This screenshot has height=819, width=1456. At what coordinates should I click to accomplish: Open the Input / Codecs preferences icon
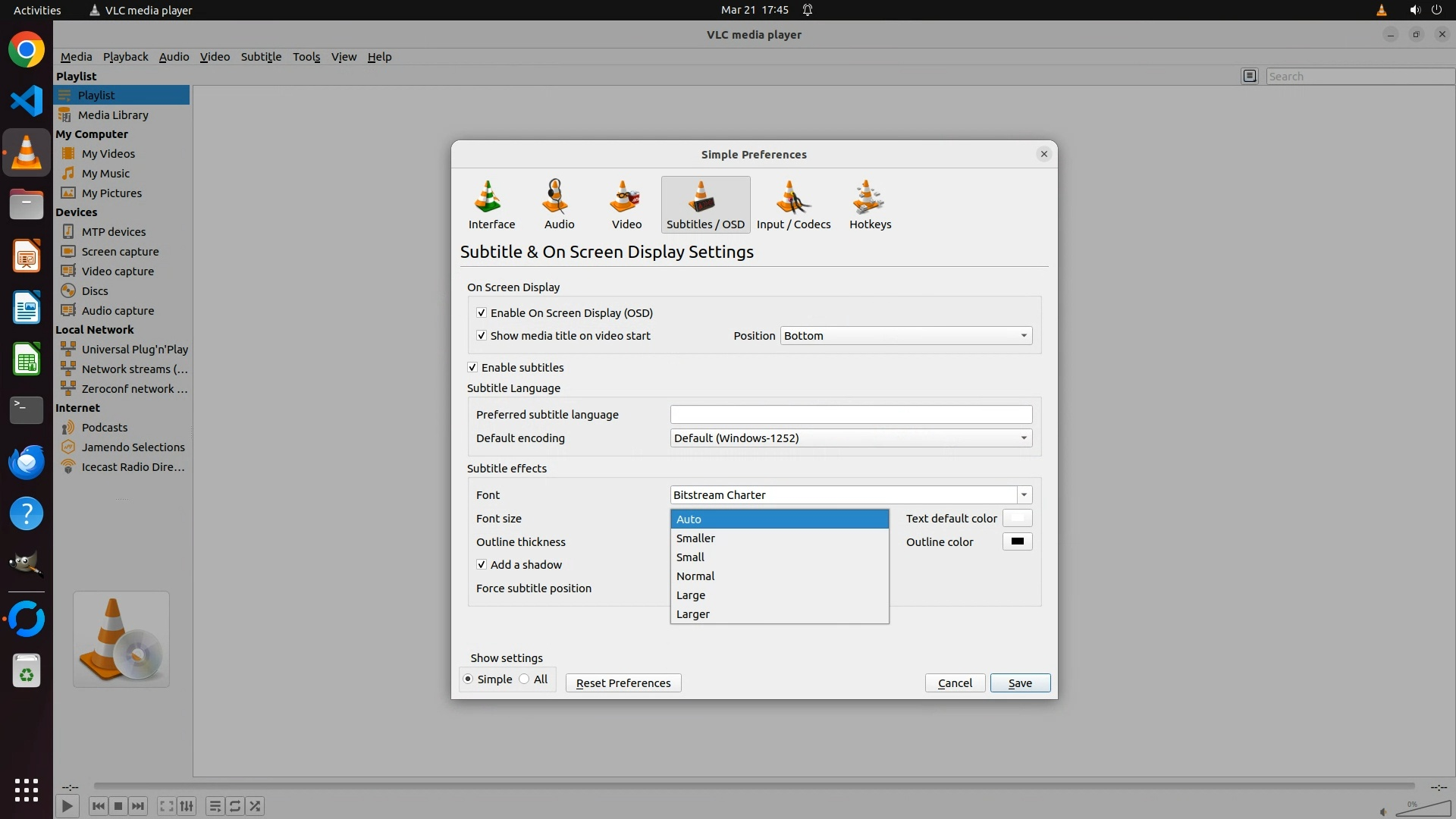[x=793, y=203]
